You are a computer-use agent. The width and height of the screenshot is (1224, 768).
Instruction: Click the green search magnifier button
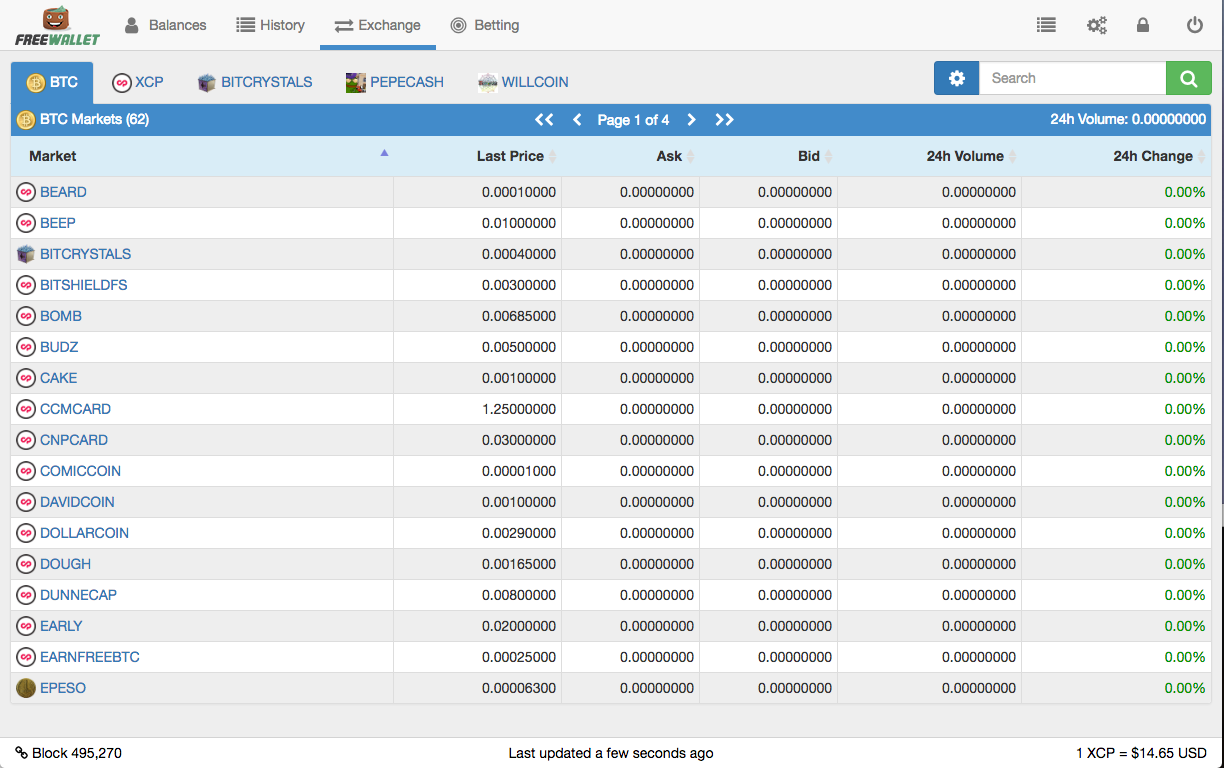click(1188, 78)
